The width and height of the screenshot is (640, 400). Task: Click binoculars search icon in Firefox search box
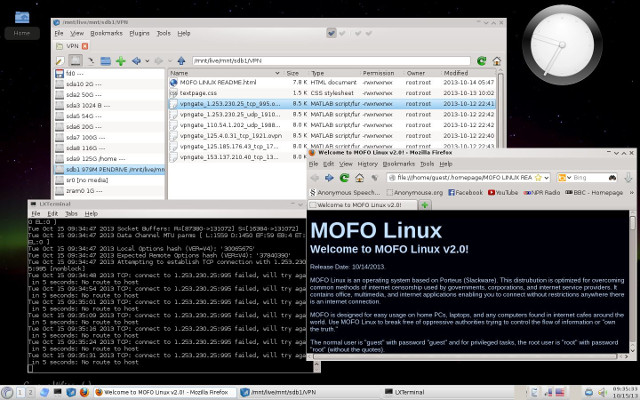(612, 178)
